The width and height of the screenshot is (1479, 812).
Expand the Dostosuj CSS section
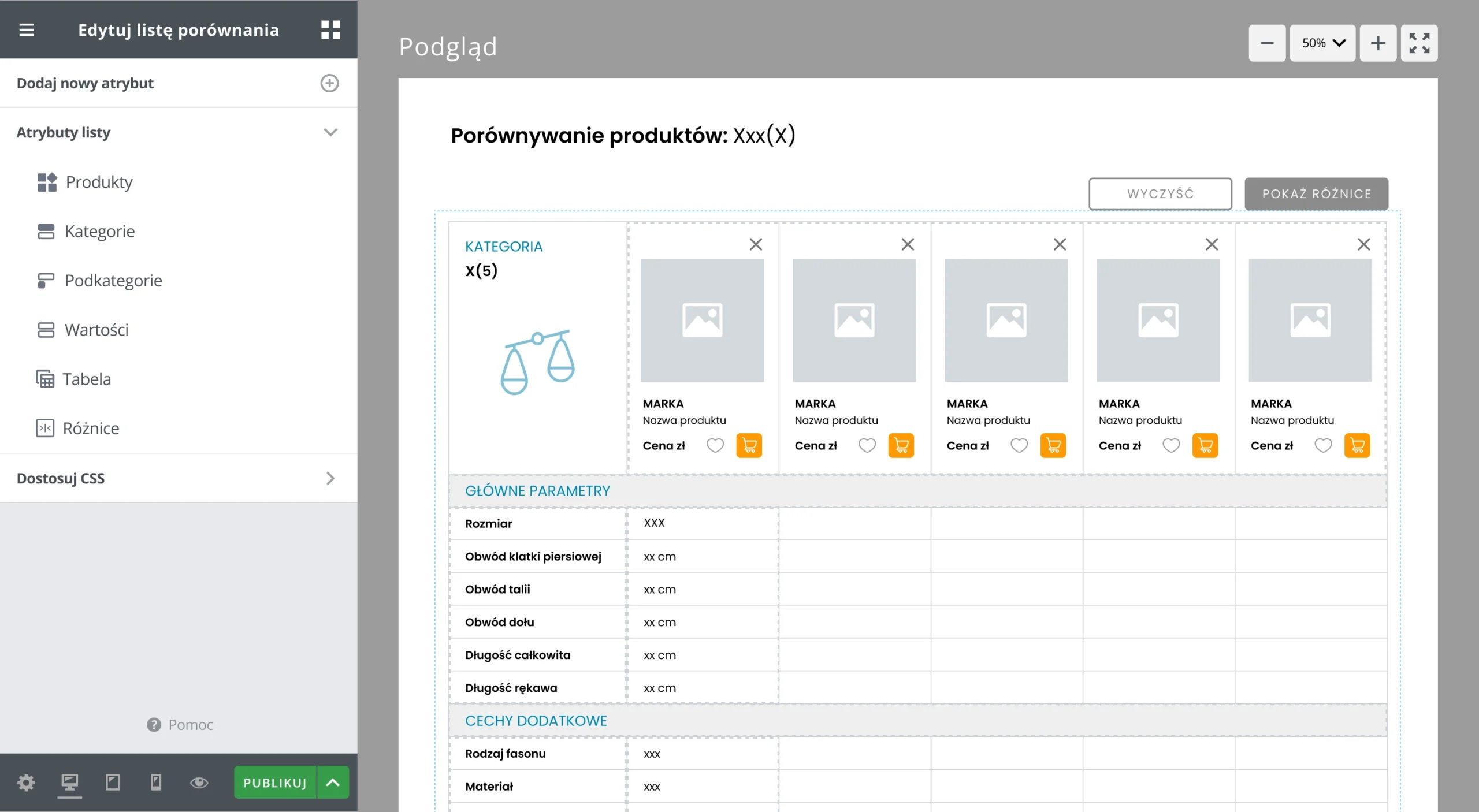[330, 478]
